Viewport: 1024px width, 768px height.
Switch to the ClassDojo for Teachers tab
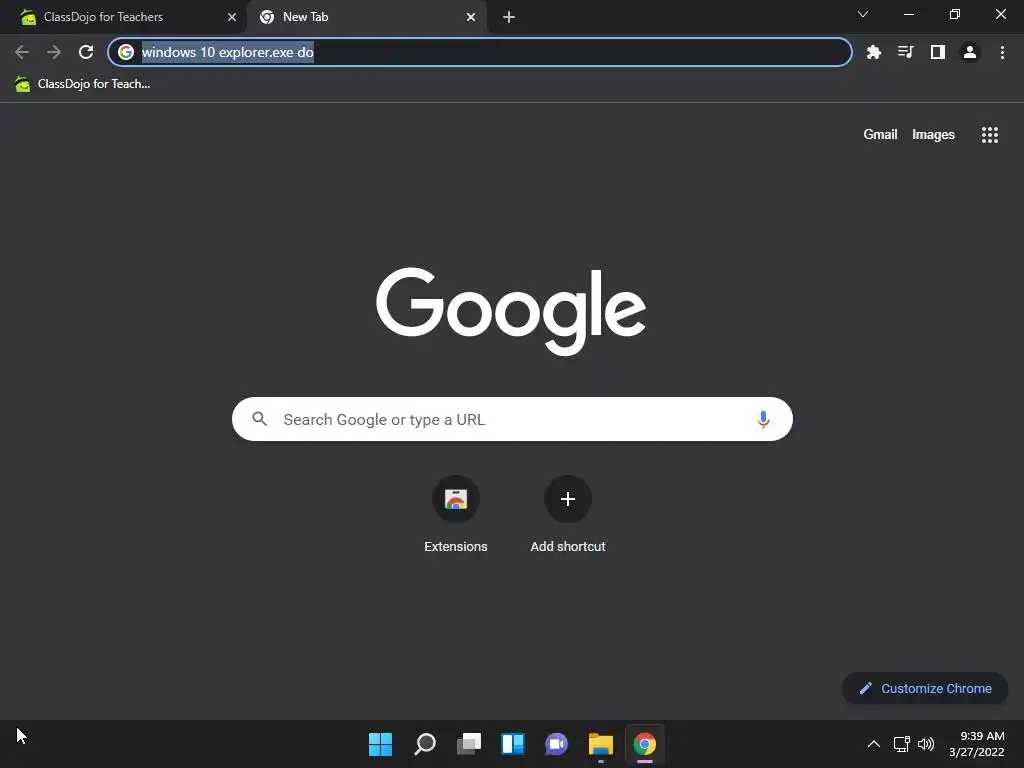pos(122,17)
